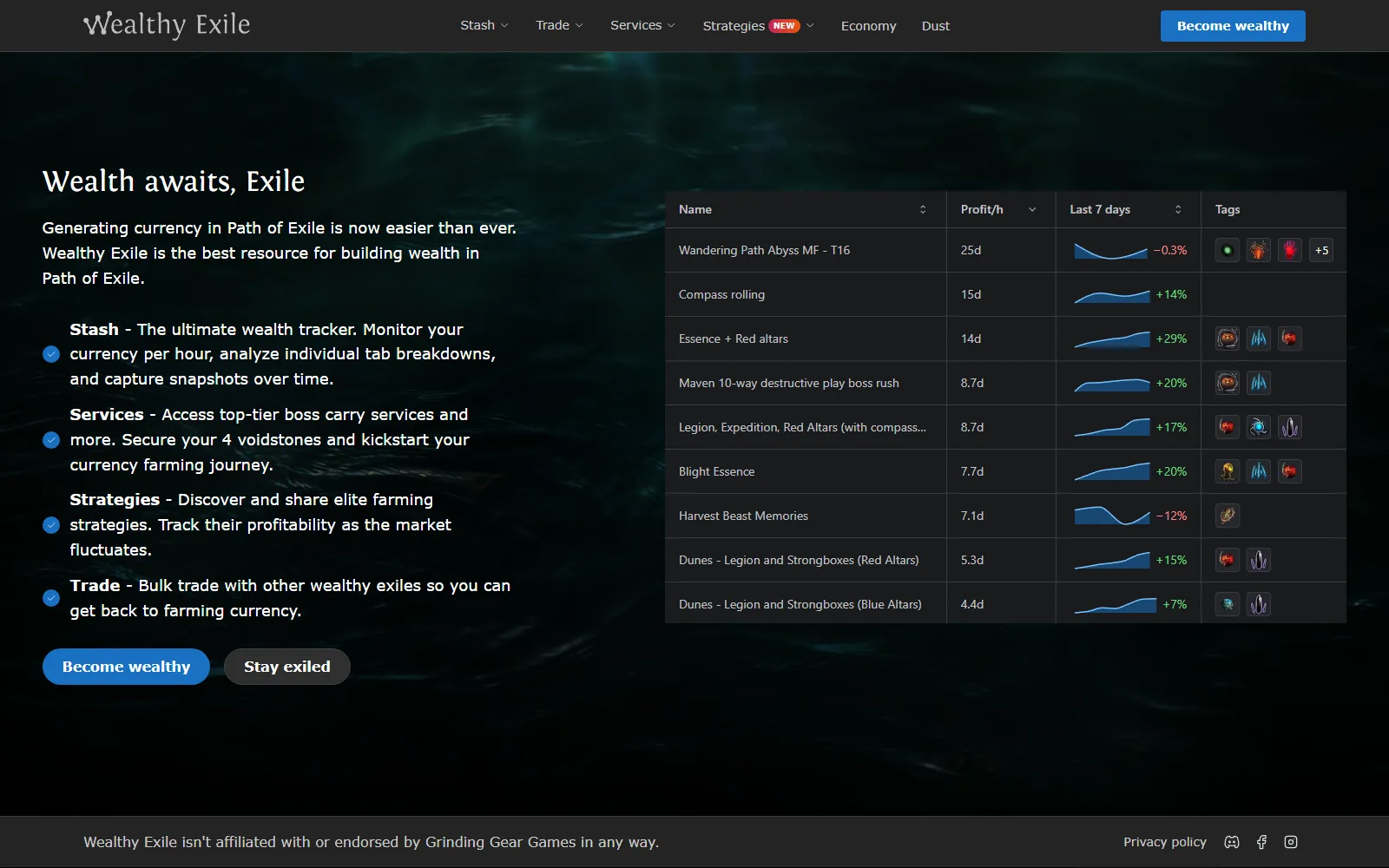Click the 5.3d profit value
The height and width of the screenshot is (868, 1389).
(972, 560)
